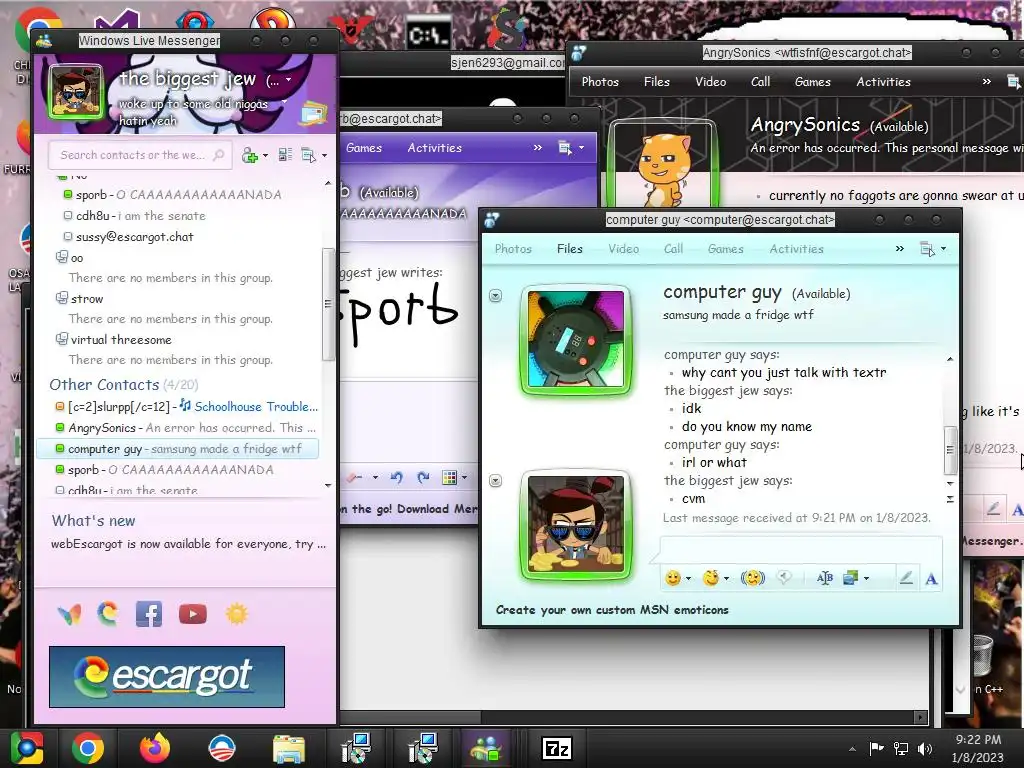
Task: Select contact computer guy in the contact list
Action: click(x=178, y=449)
